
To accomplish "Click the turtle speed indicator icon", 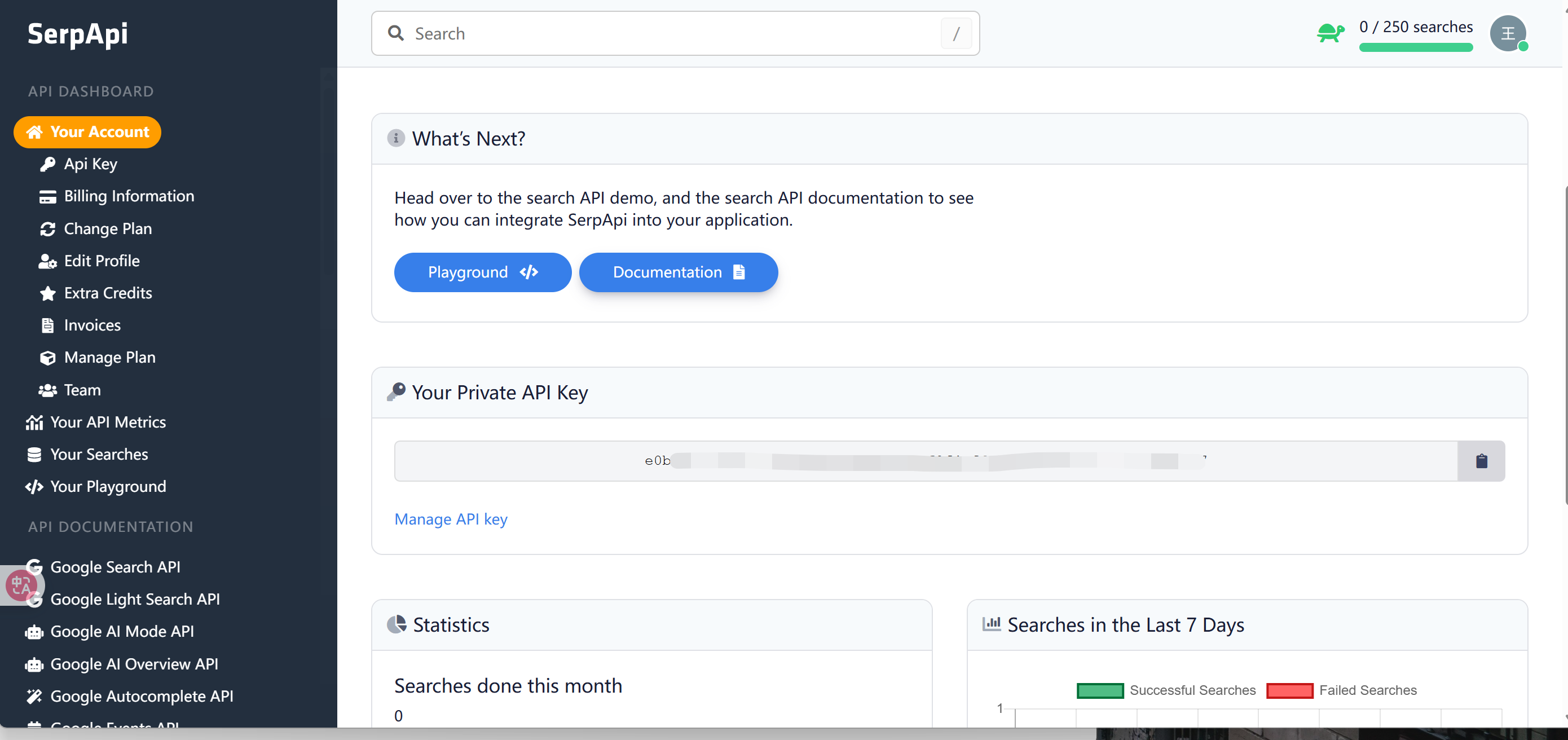I will [x=1331, y=33].
